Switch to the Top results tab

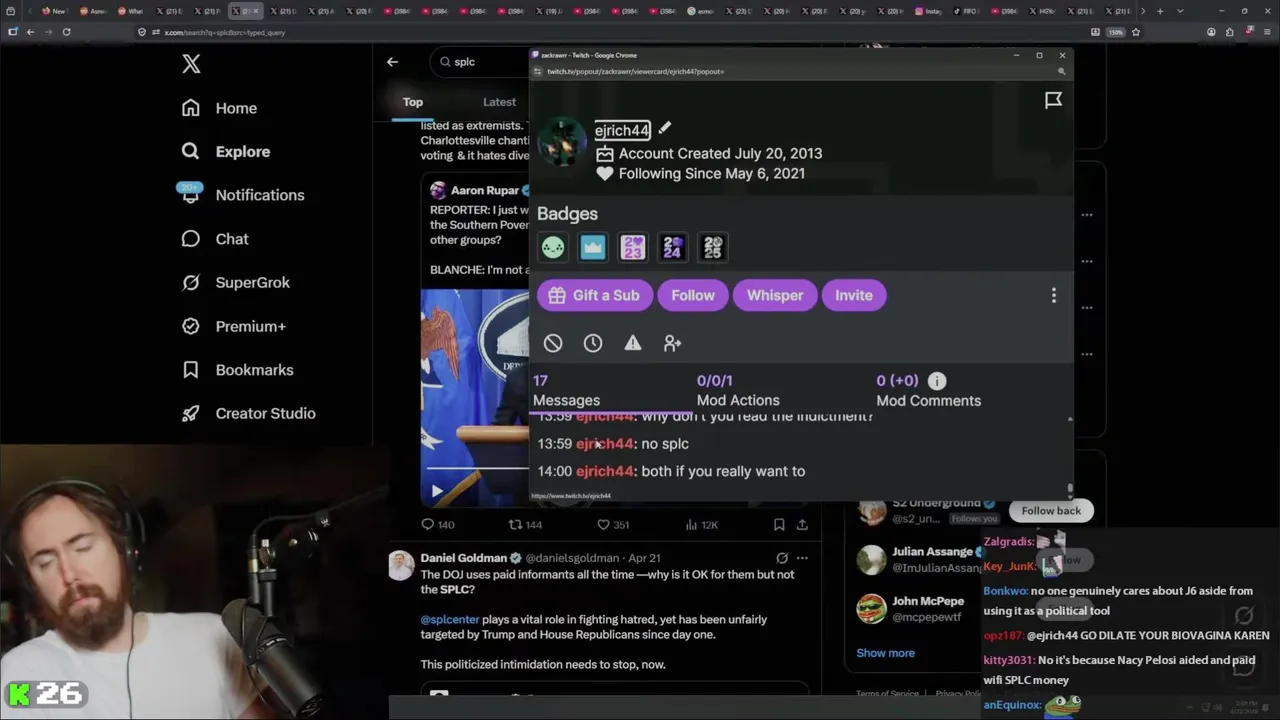(413, 102)
